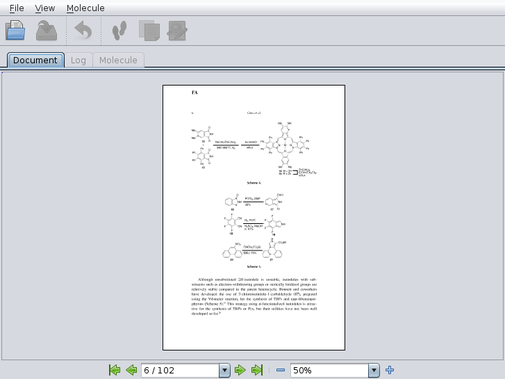The height and width of the screenshot is (379, 505).
Task: Advance to the next page
Action: pyautogui.click(x=240, y=370)
